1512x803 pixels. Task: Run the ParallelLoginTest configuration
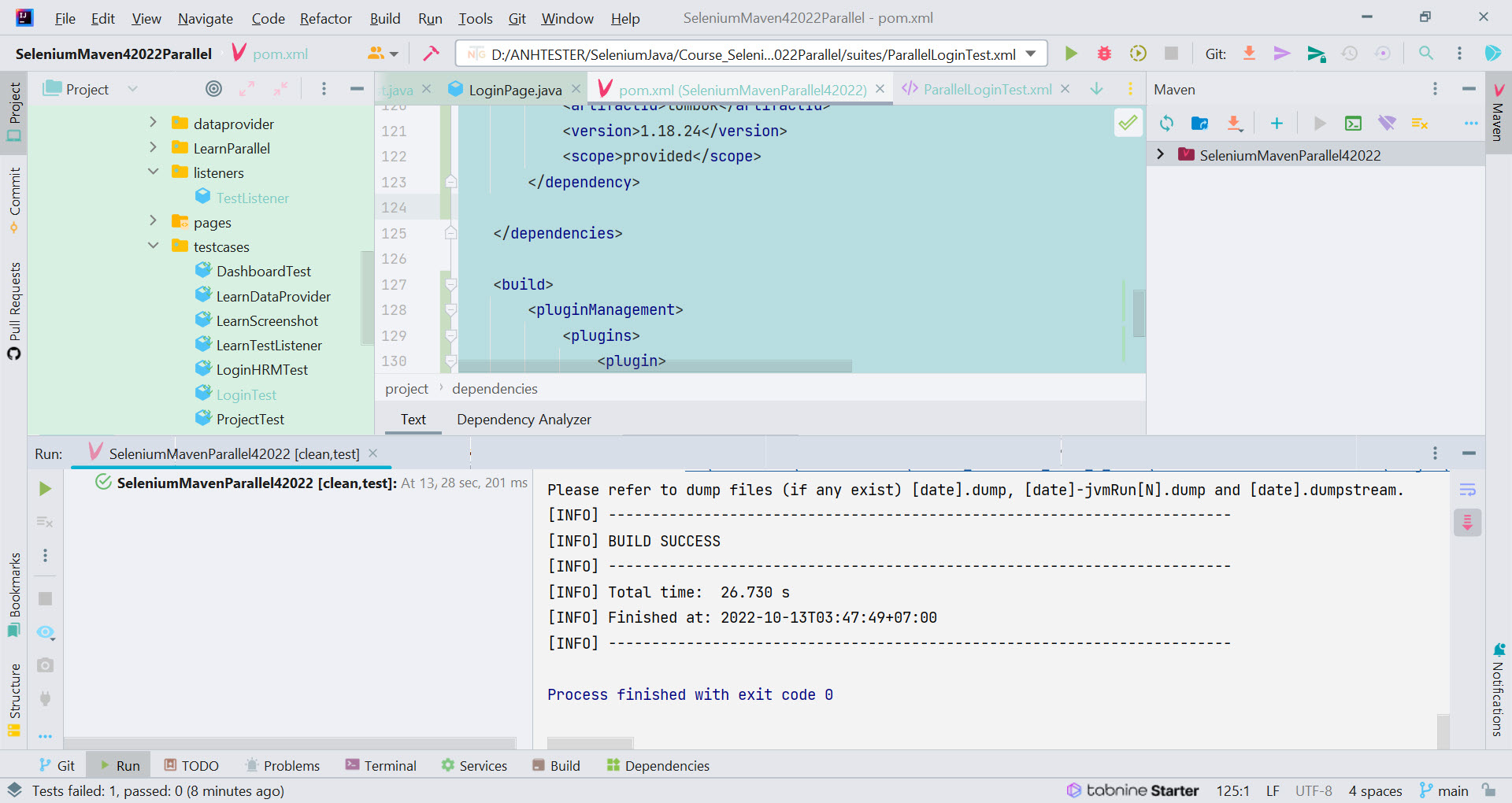1071,54
